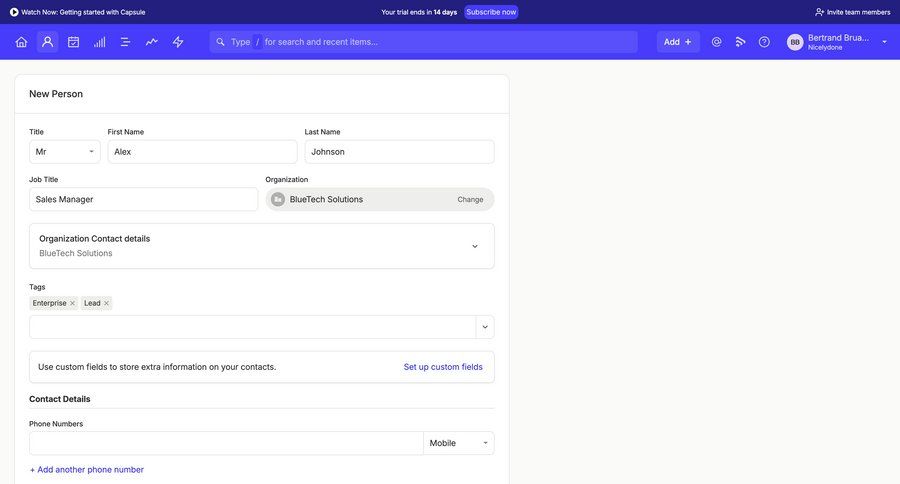Go to the Home dashboard icon
The height and width of the screenshot is (484, 900).
(21, 42)
